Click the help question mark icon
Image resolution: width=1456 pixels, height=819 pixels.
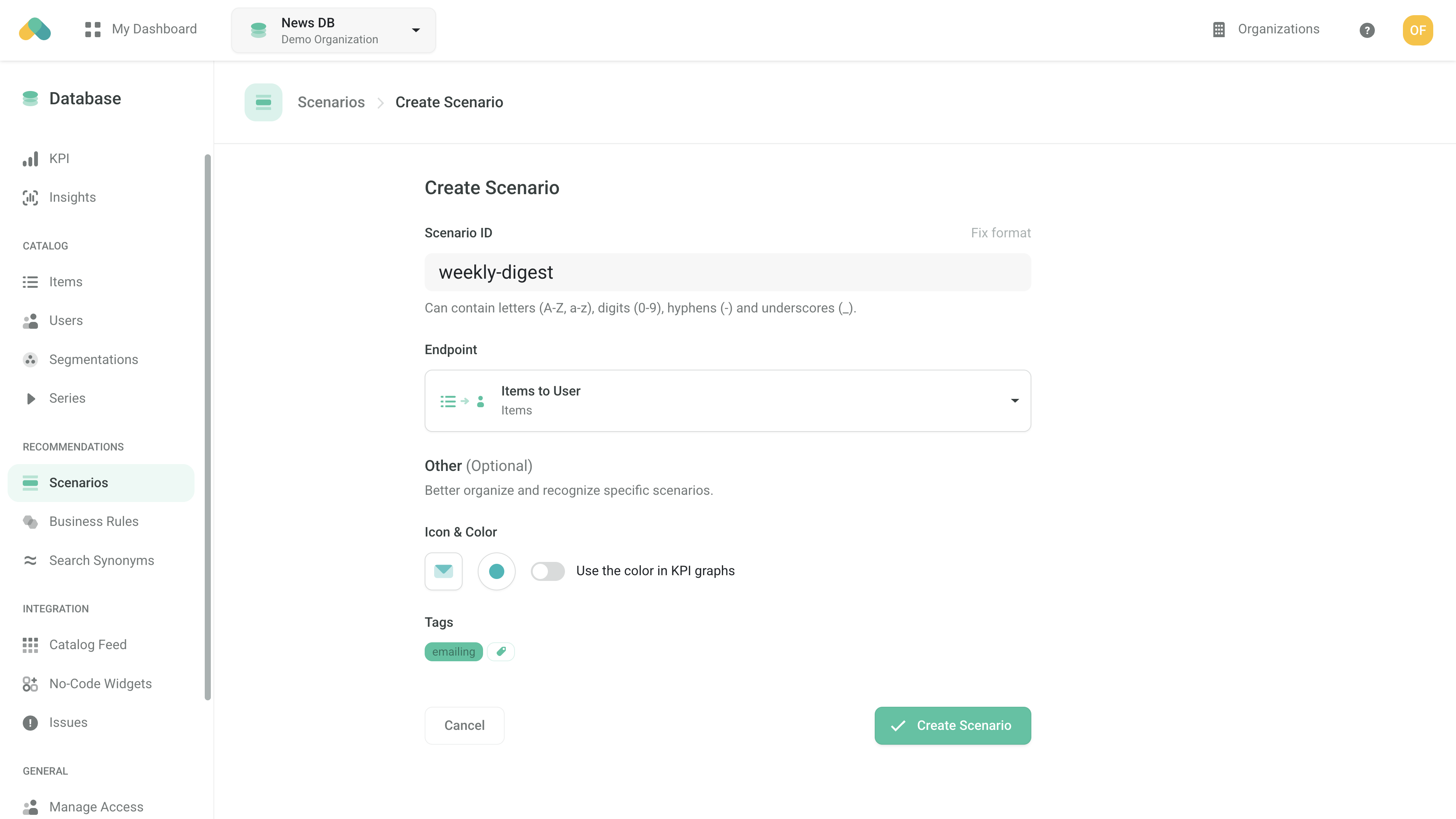[x=1367, y=30]
